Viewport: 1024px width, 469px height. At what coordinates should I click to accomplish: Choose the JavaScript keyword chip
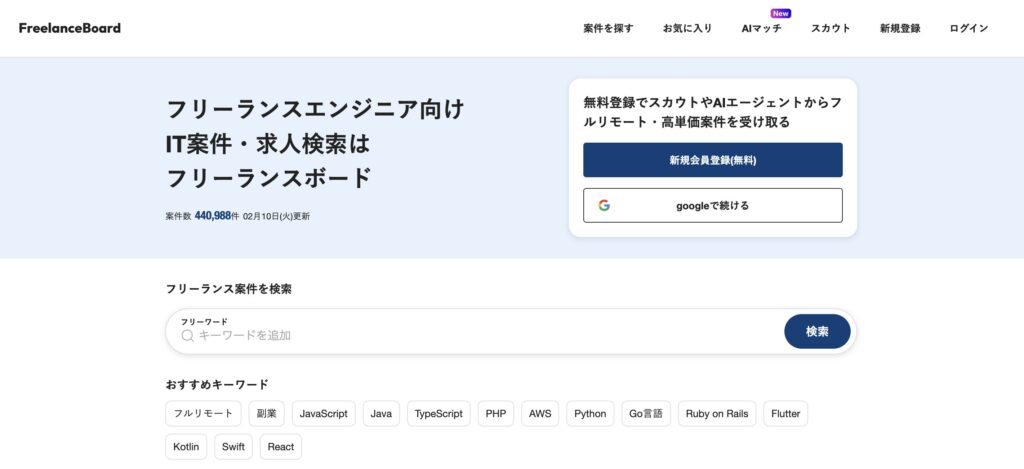(323, 413)
